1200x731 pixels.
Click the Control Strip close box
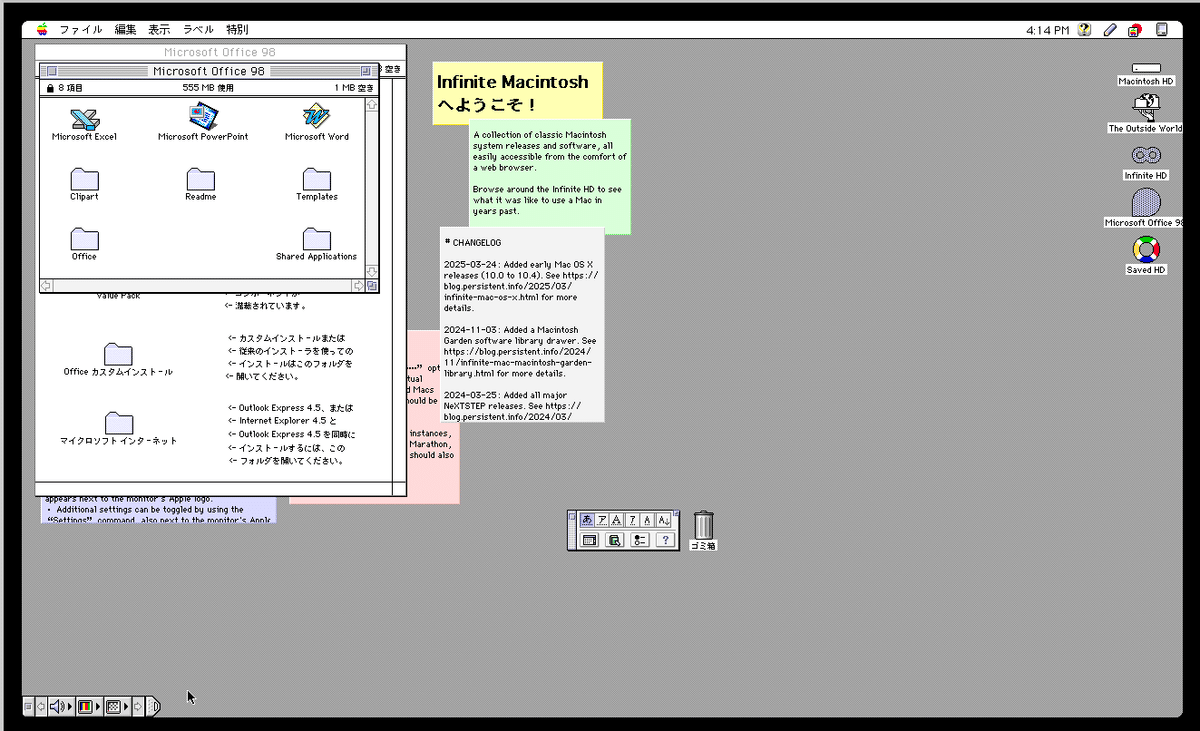coord(28,706)
